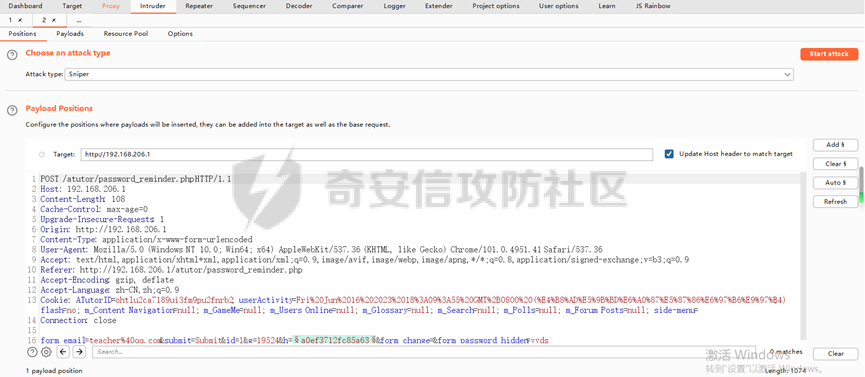Open the JS Rainbow tab
The height and width of the screenshot is (377, 865).
(x=653, y=6)
